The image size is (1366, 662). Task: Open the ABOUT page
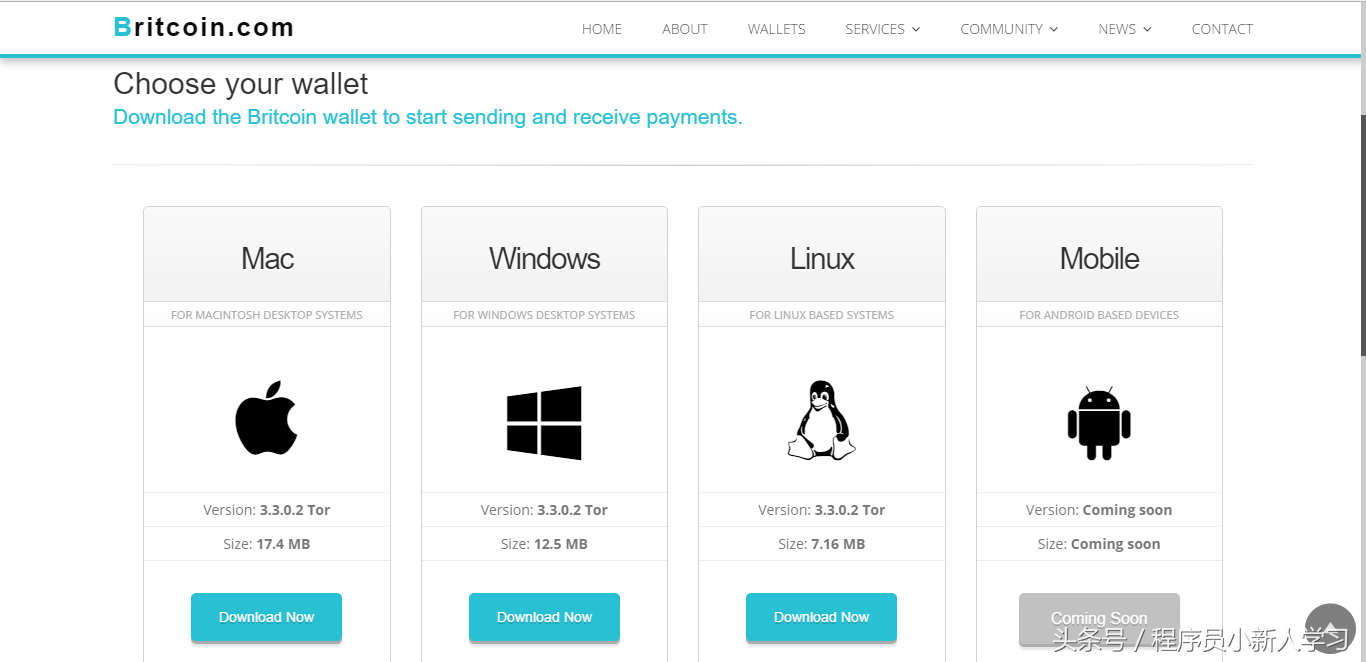[x=685, y=29]
